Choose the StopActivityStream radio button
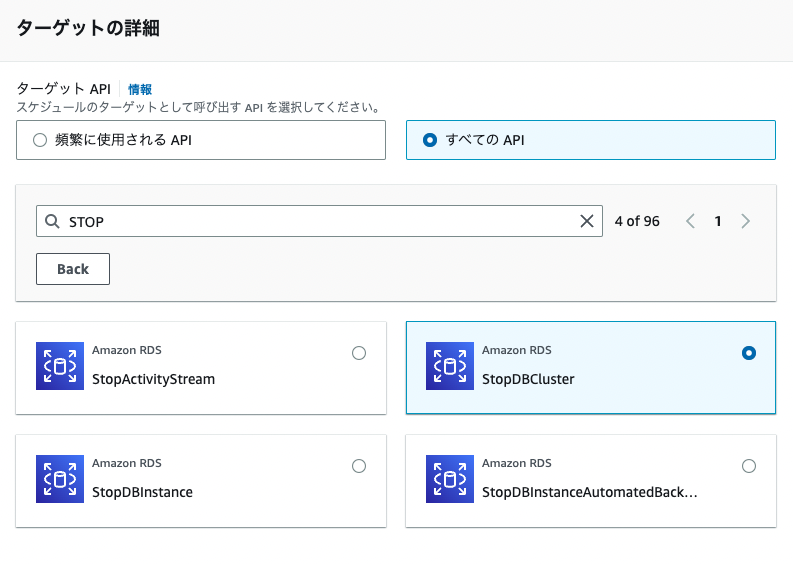The image size is (793, 564). [x=359, y=353]
